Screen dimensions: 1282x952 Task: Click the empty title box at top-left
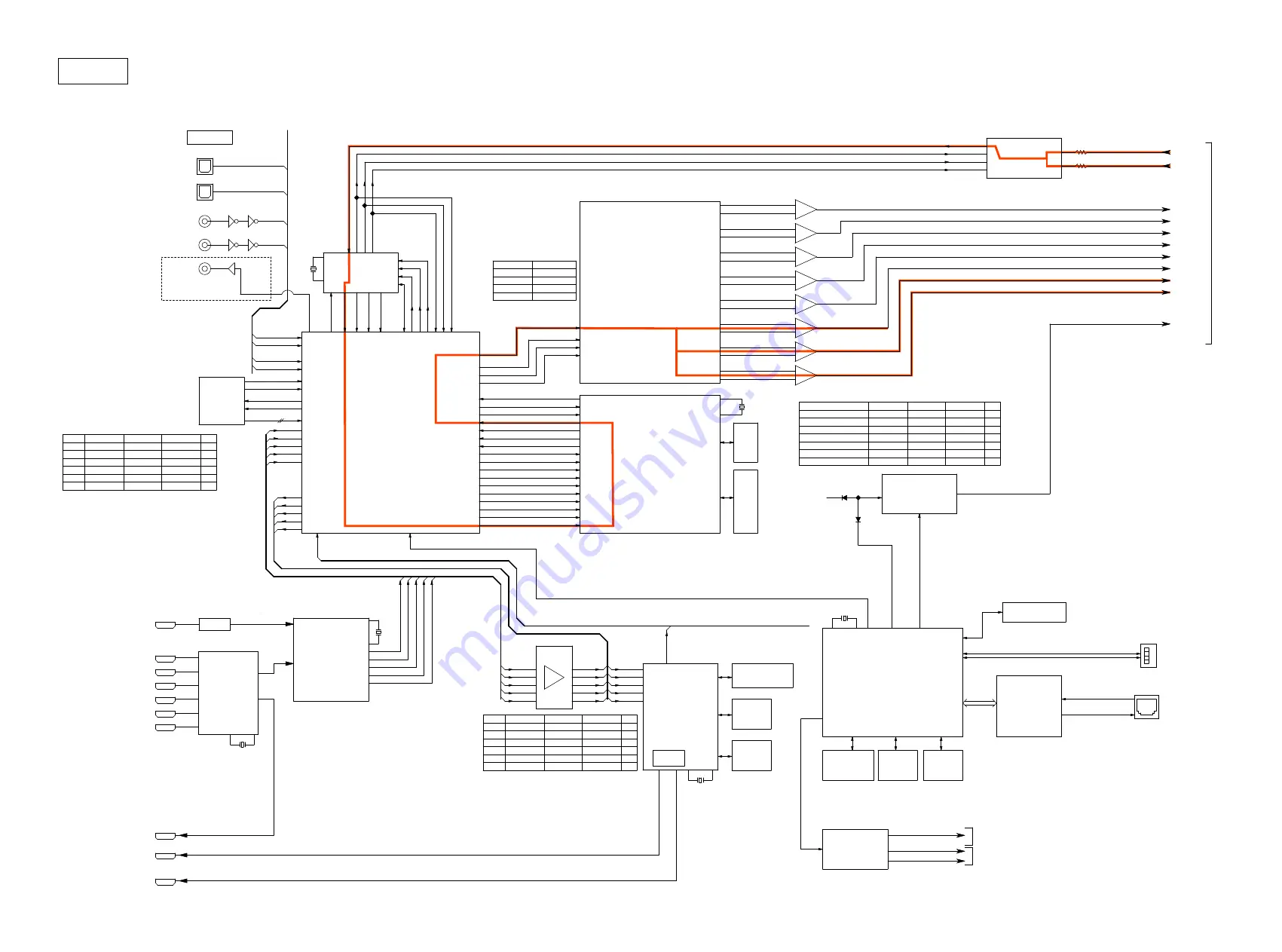[x=93, y=71]
